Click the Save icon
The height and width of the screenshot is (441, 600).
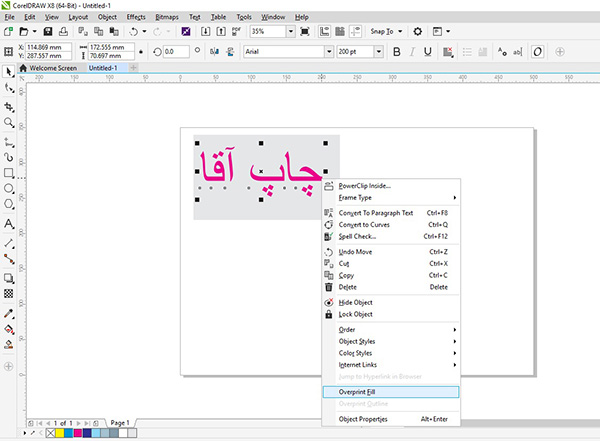pos(48,31)
